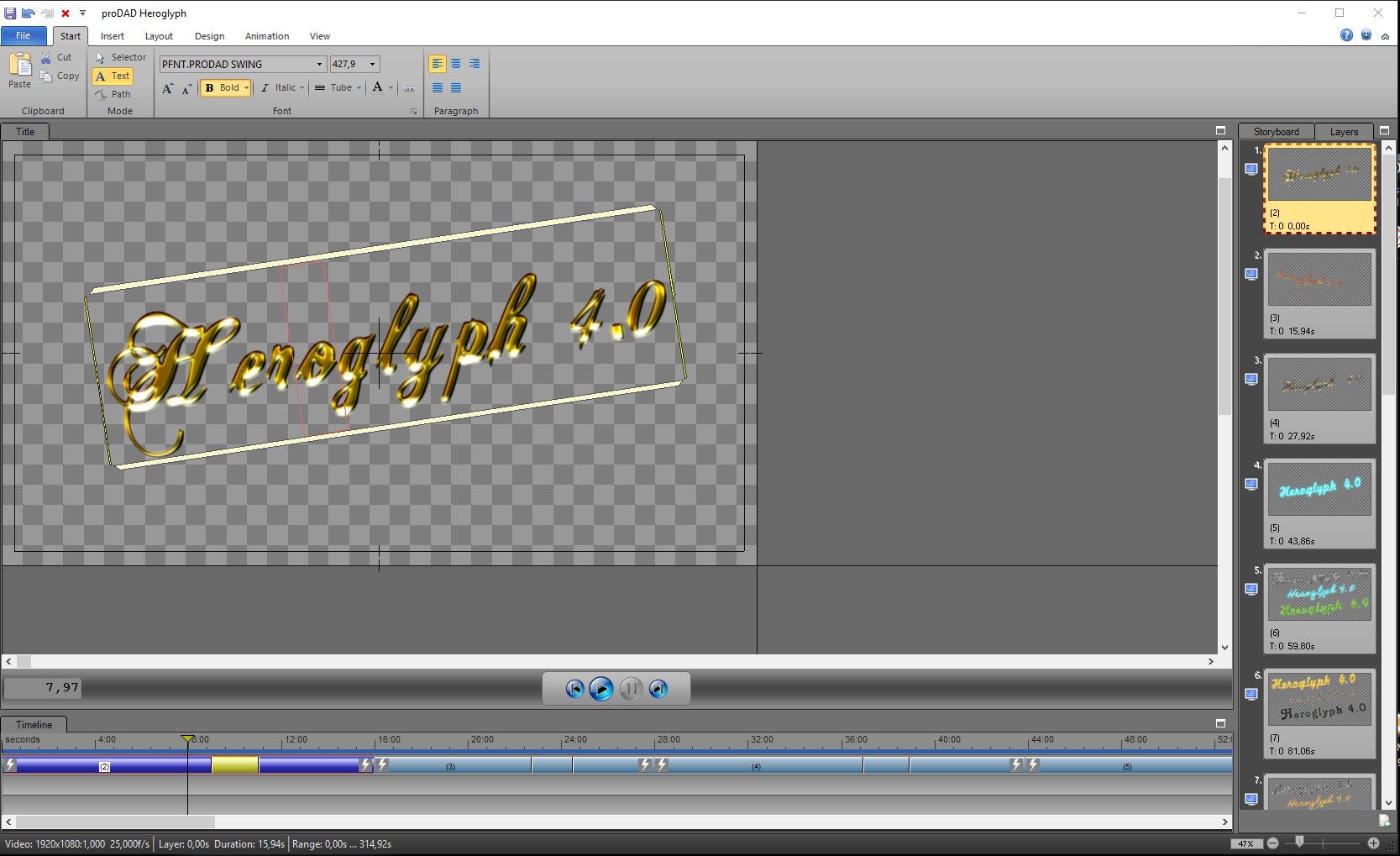
Task: Open Italic options dropdown arrow
Action: (302, 87)
